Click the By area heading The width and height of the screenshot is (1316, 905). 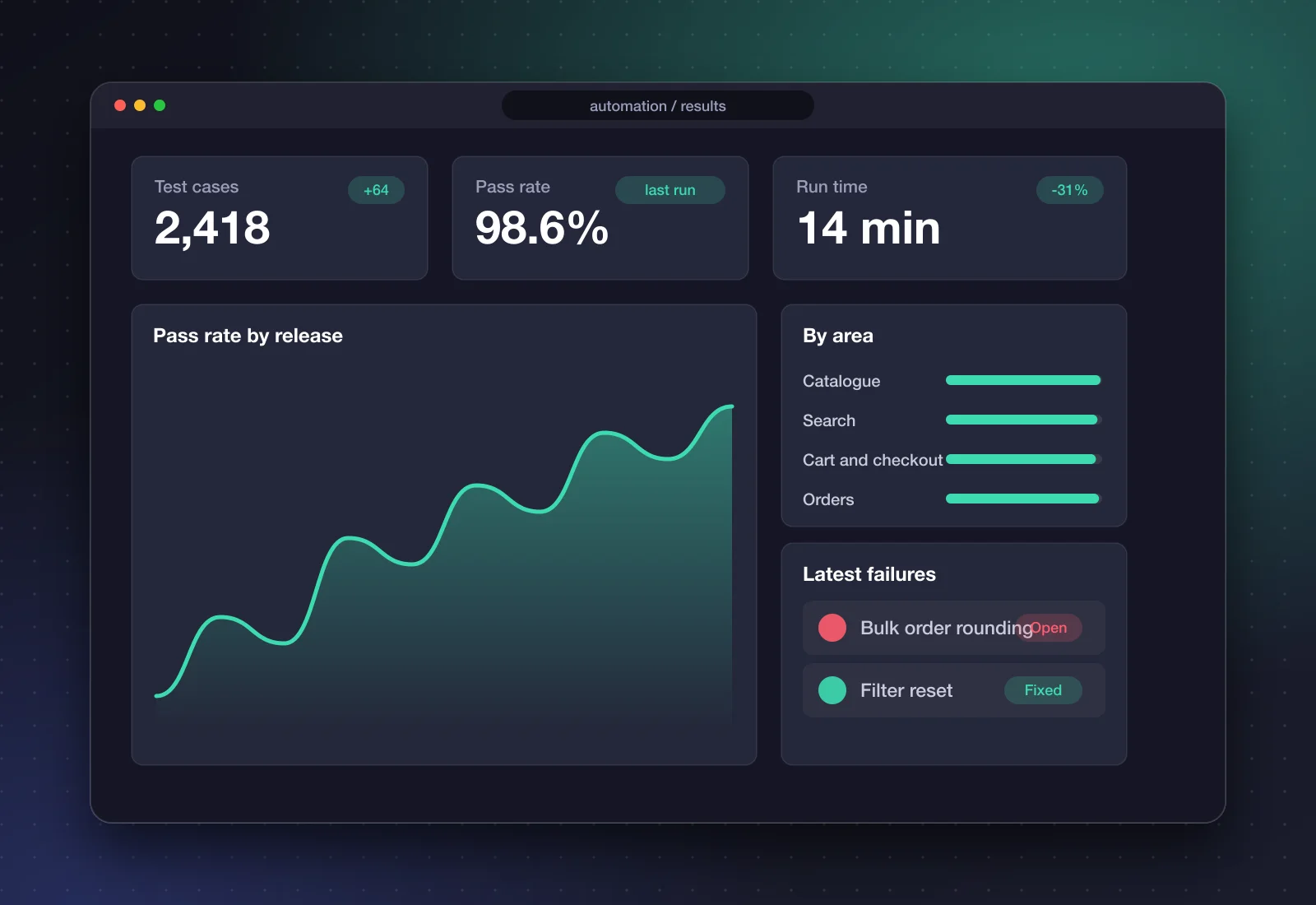pos(838,336)
